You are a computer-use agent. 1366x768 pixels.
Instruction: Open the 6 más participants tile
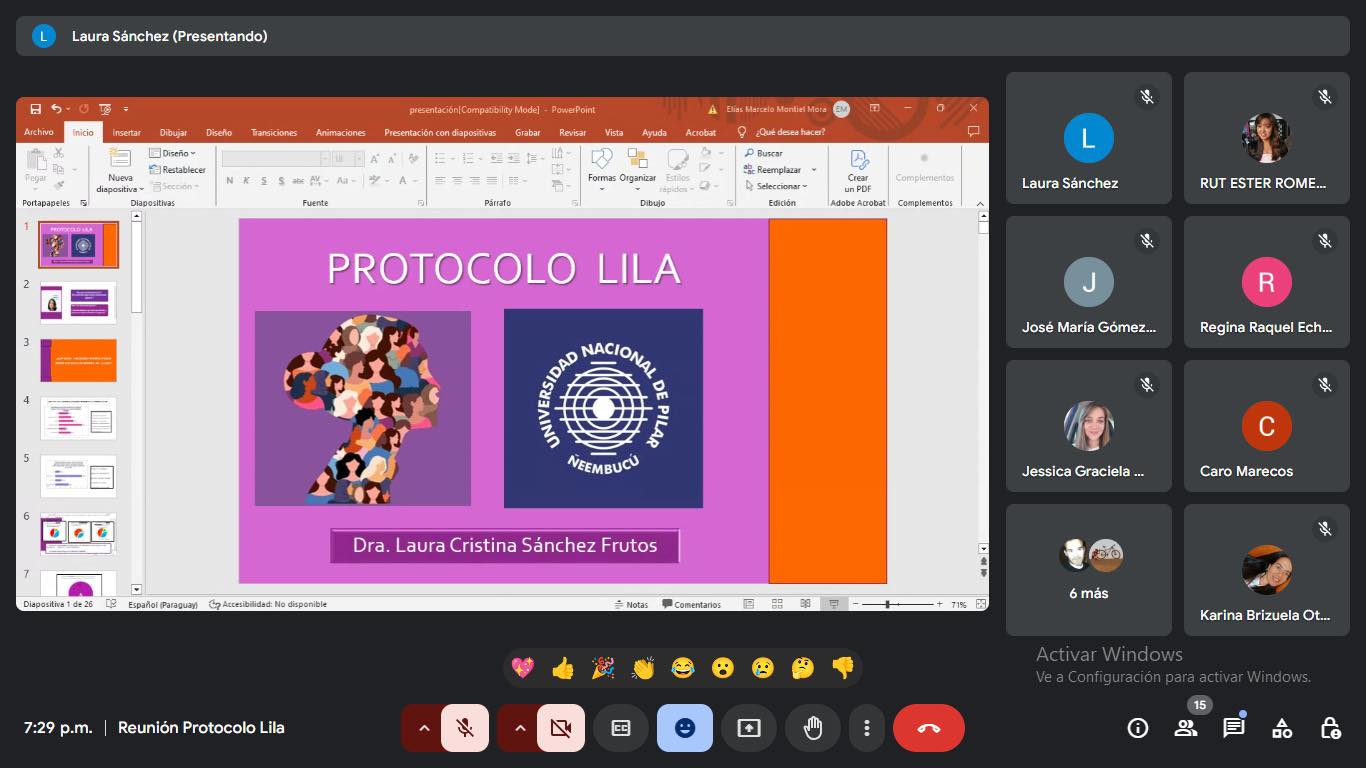[1089, 570]
